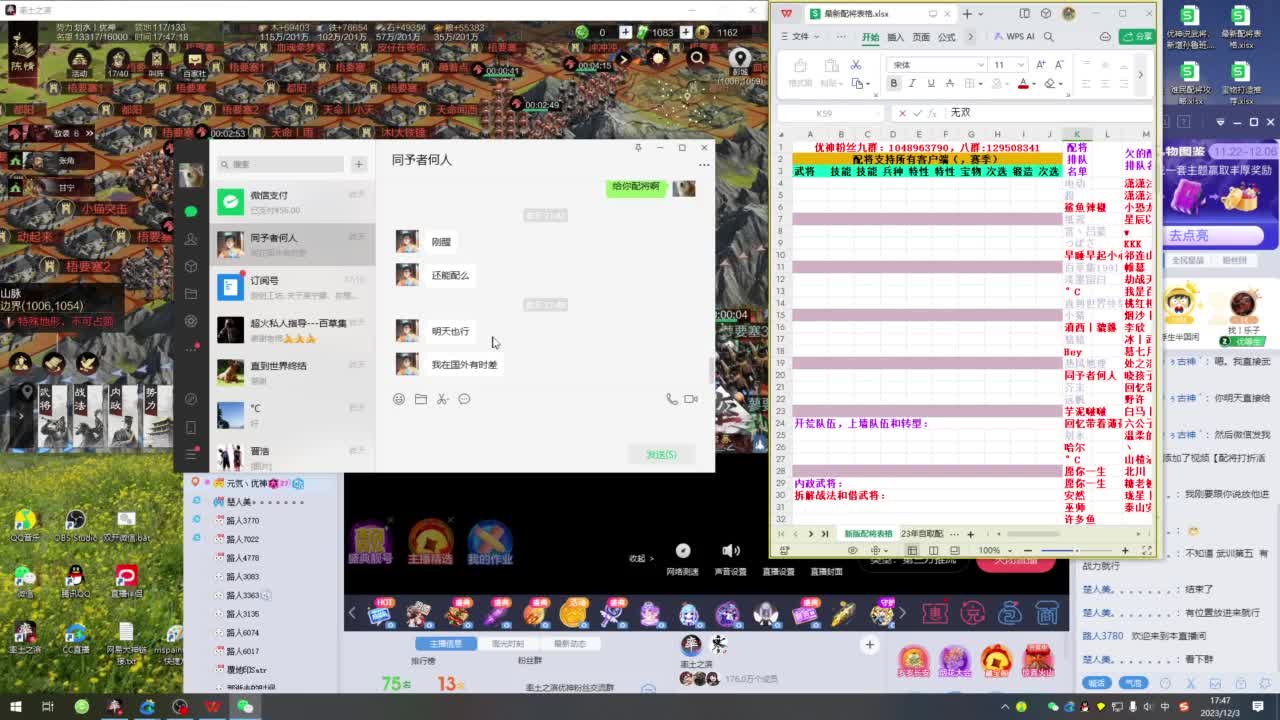Add a new sheet with plus button
Viewport: 1280px width, 720px height.
point(970,534)
